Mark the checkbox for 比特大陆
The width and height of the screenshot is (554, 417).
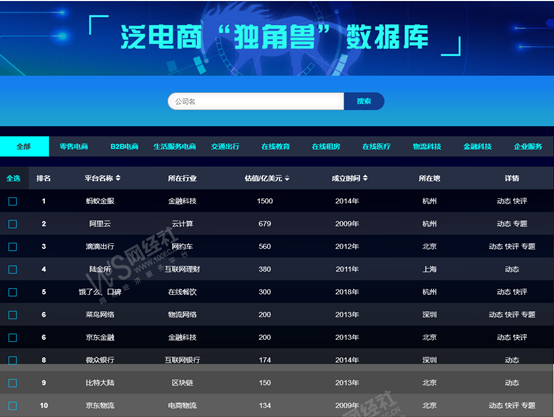coord(13,383)
